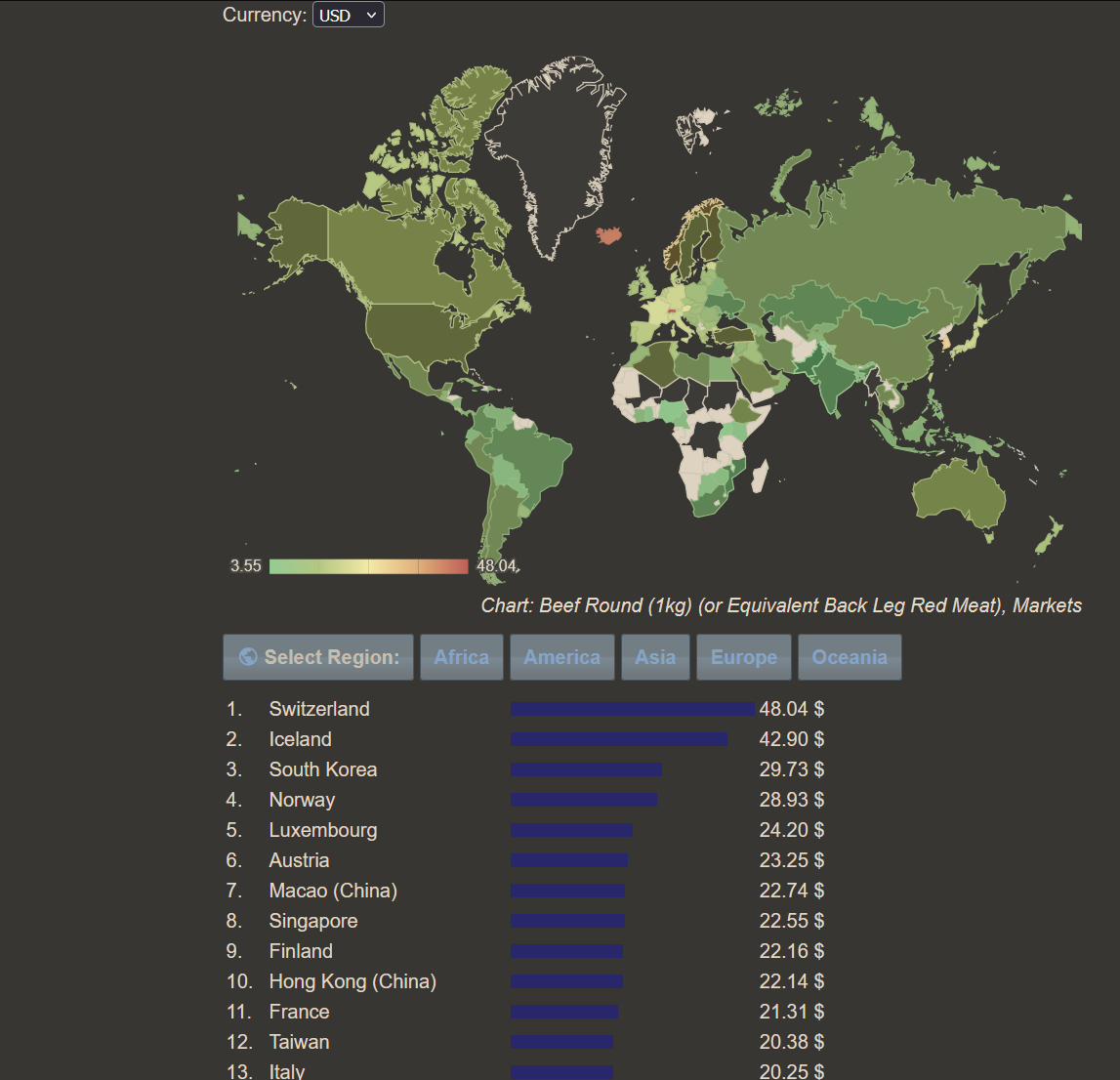Click France in the ranking list

[x=300, y=1012]
